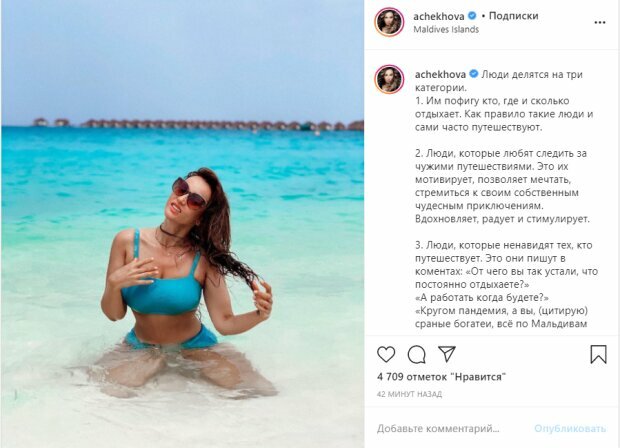The image size is (620, 448).
Task: Share post using paper plane icon
Action: pyautogui.click(x=447, y=354)
